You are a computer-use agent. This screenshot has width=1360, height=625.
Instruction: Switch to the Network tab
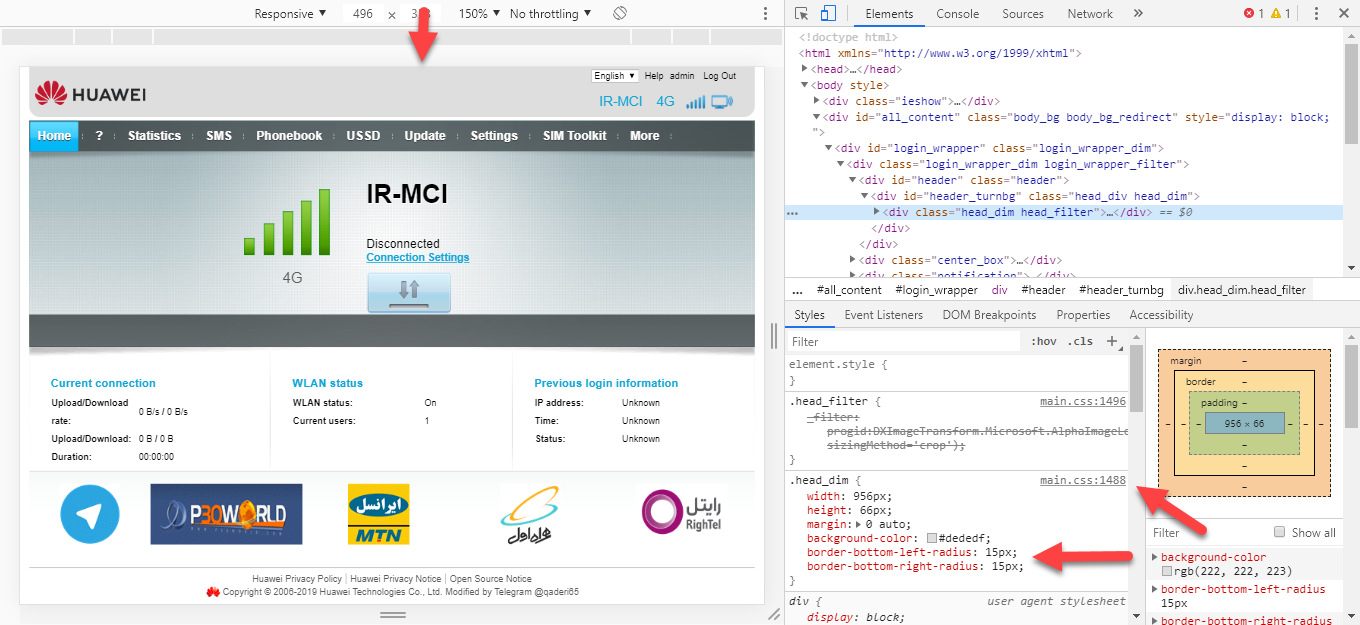click(x=1090, y=14)
